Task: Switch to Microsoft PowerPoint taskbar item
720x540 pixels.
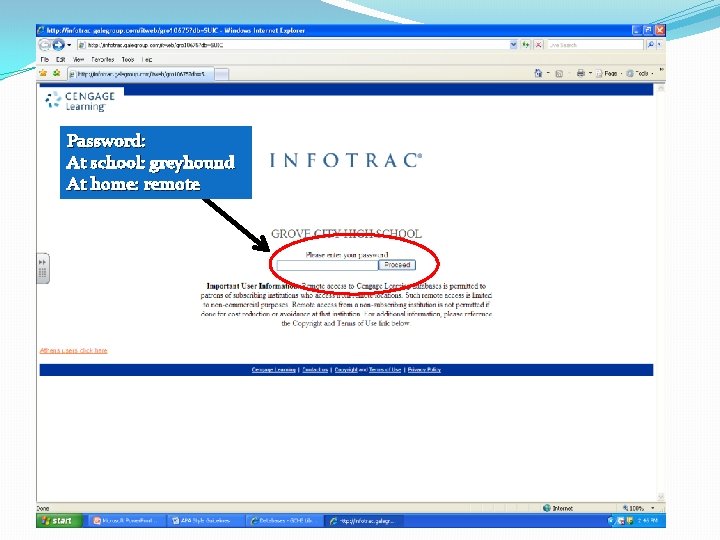Action: pos(125,521)
